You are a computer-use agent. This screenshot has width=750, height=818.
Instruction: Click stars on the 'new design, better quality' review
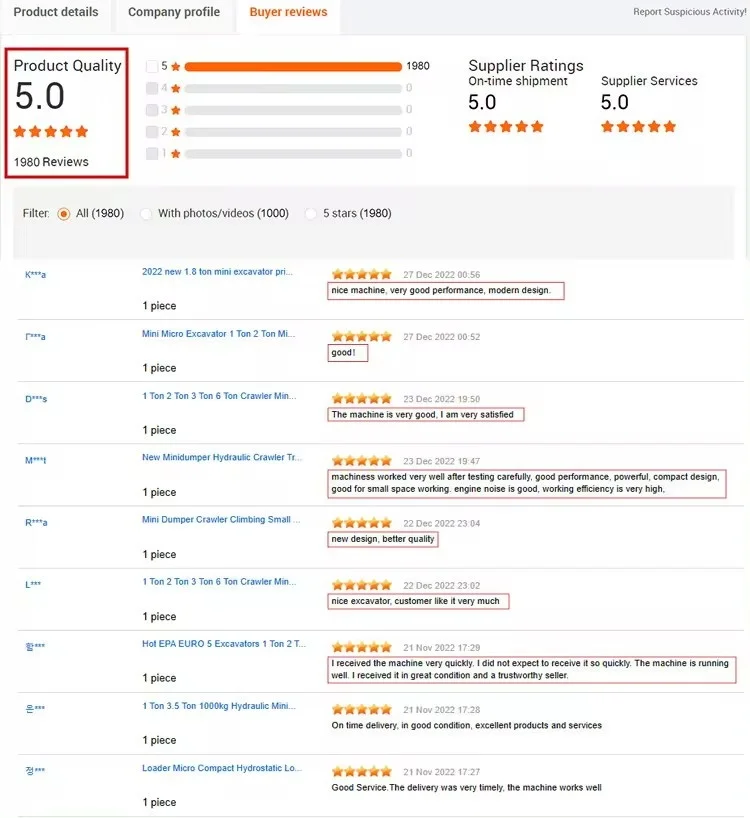362,523
